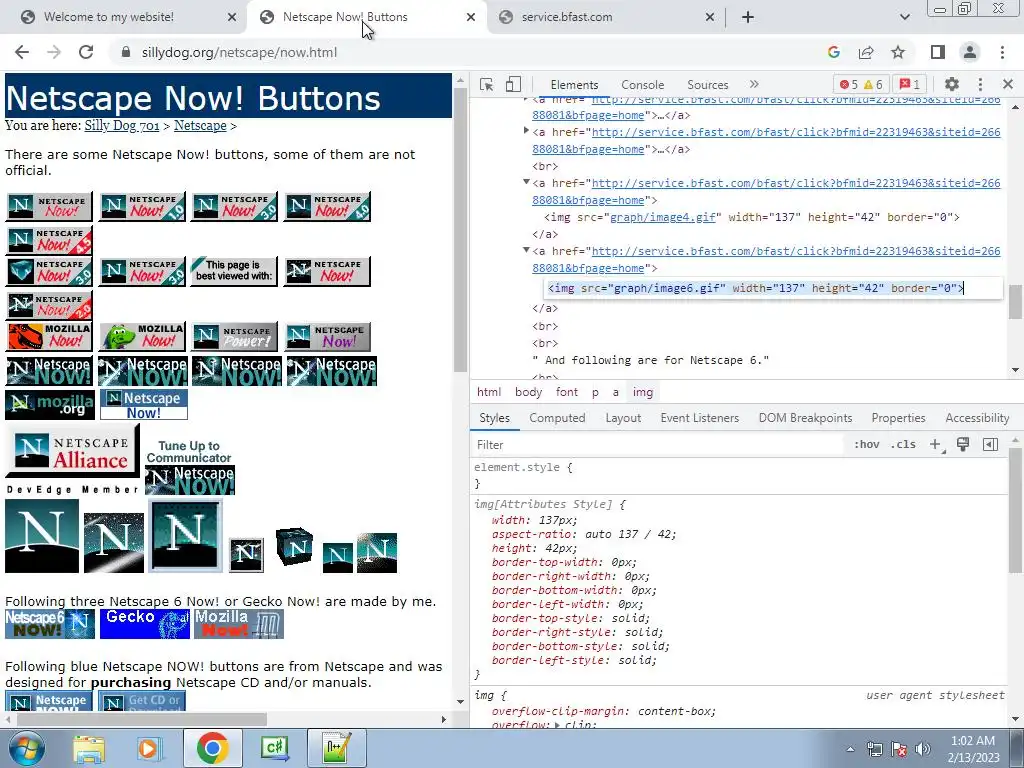1024x768 pixels.
Task: Select the 'body' breadcrumb in DOM path
Action: [528, 392]
